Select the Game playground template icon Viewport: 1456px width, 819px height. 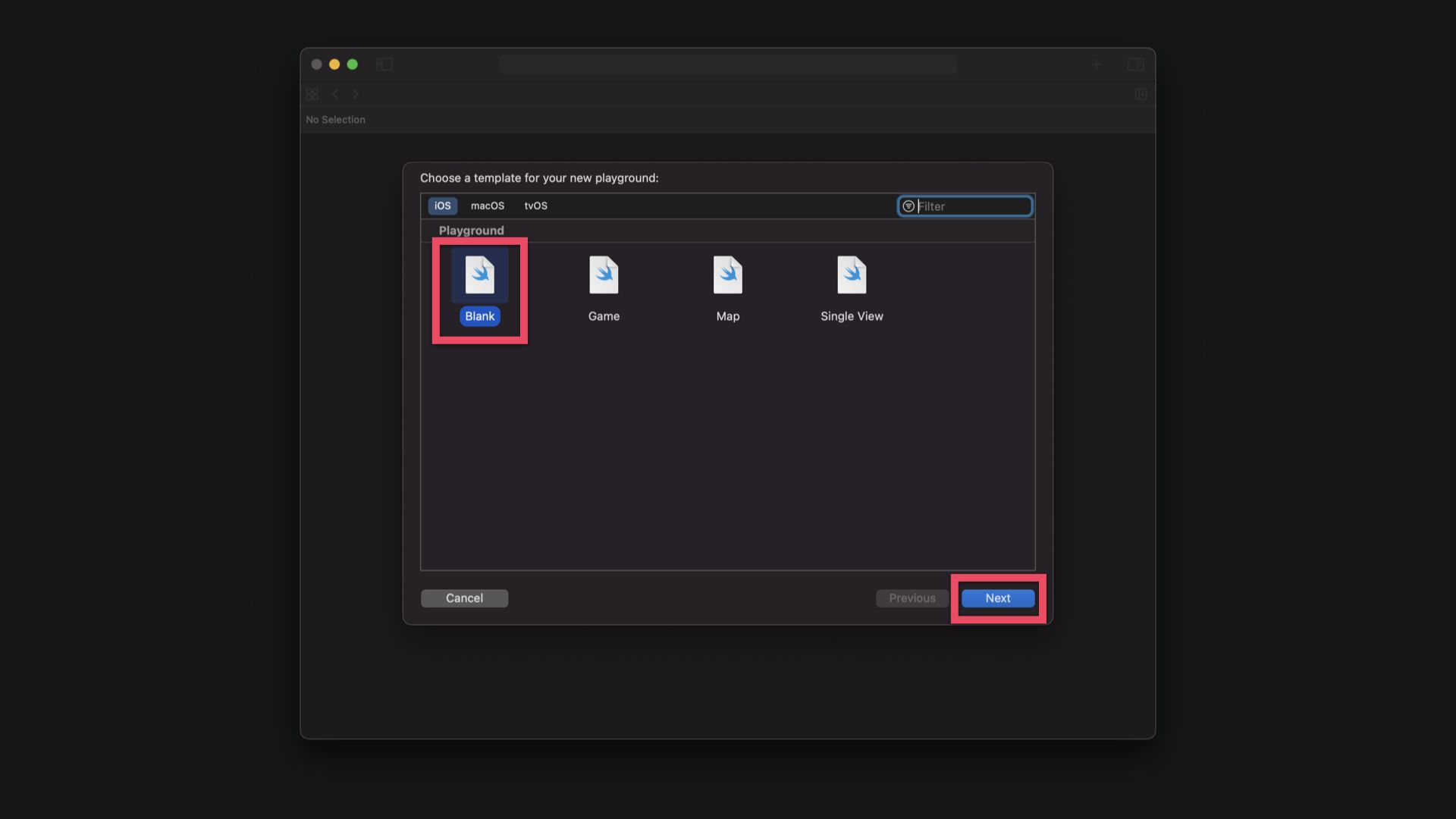point(604,275)
